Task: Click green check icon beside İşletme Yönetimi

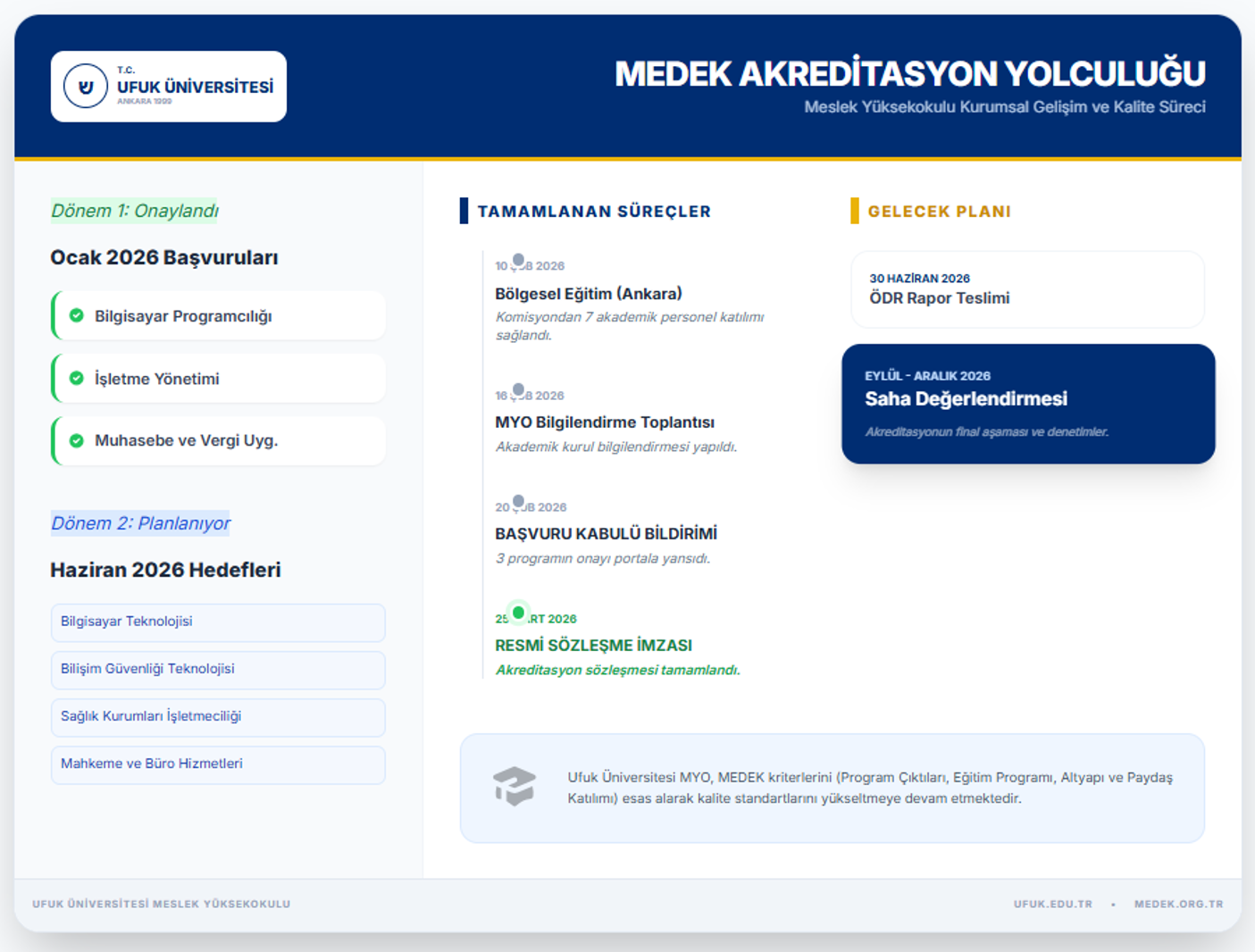Action: coord(77,379)
